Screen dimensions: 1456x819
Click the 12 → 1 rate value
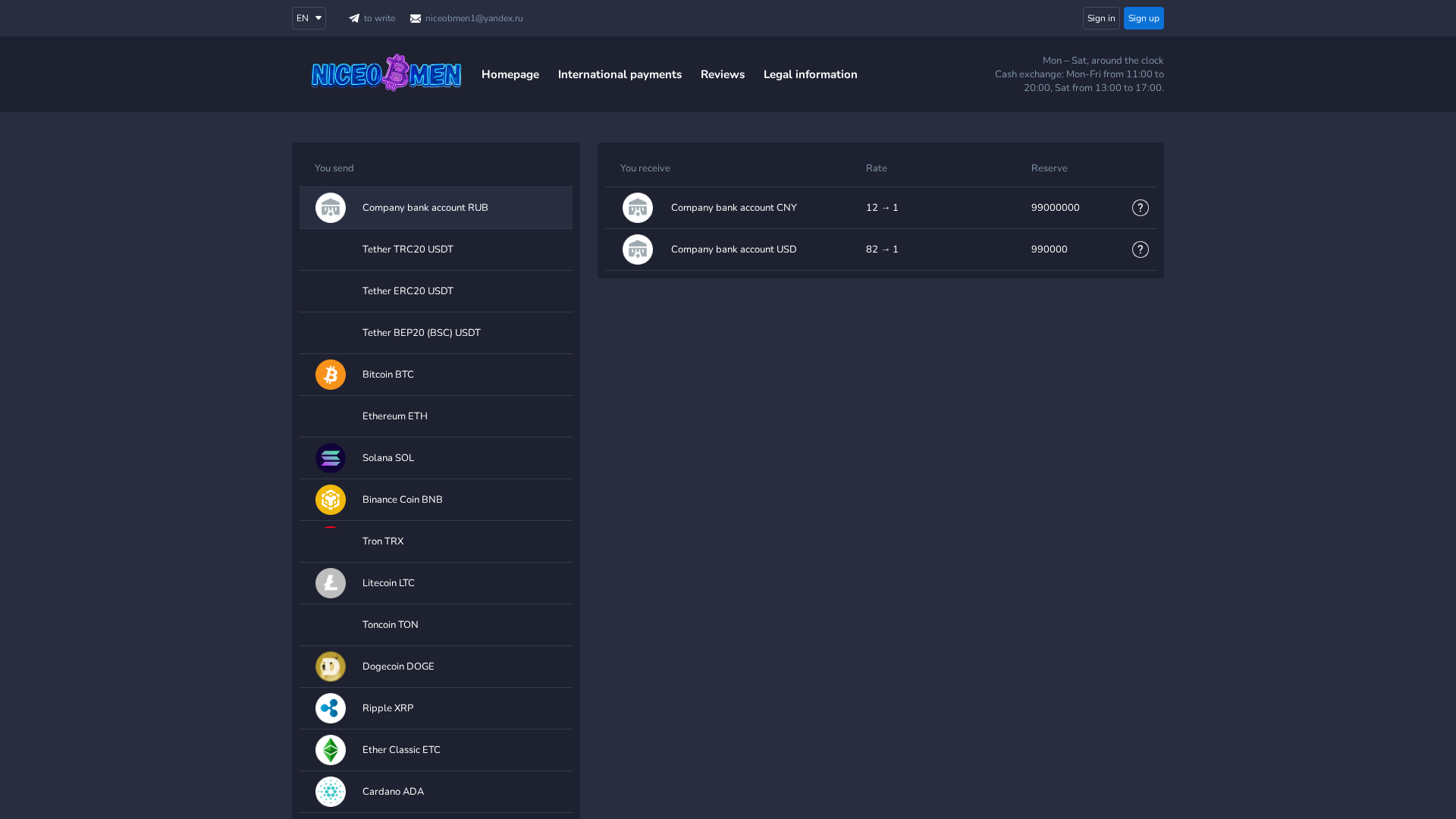[x=882, y=208]
